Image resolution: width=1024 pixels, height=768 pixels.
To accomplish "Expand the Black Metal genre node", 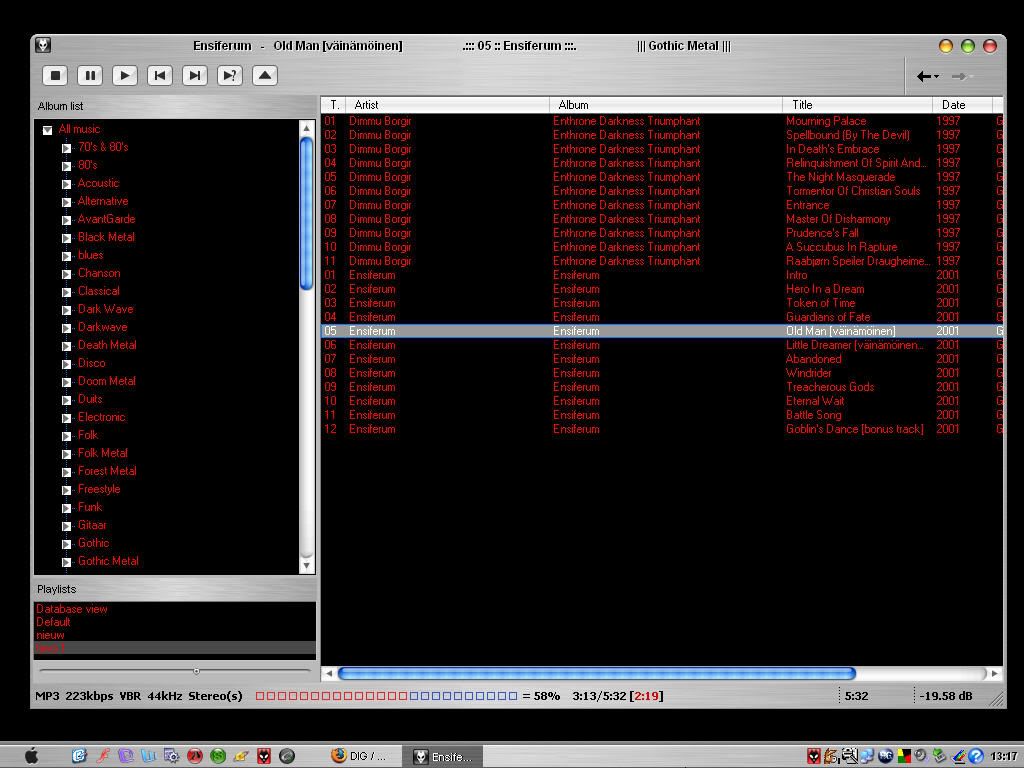I will point(67,238).
